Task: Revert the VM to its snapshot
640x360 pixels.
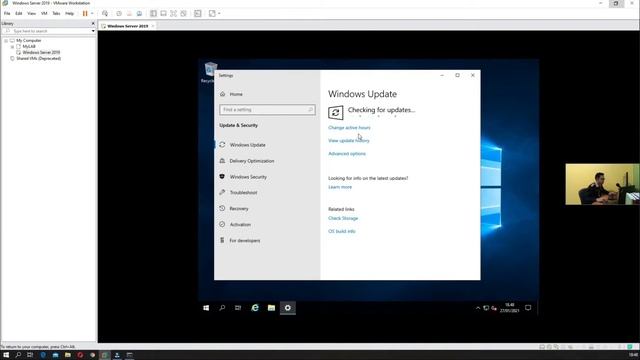Action: point(129,13)
